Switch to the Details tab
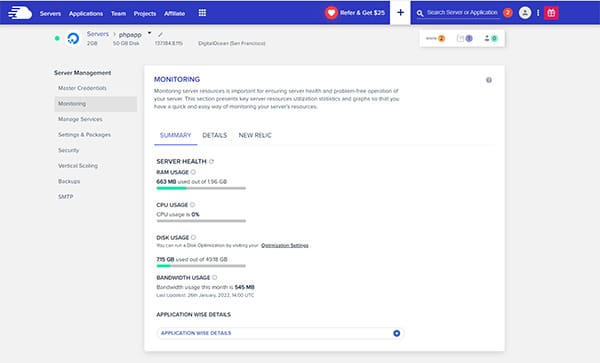Screen dimensions: 600x363 pyautogui.click(x=215, y=135)
